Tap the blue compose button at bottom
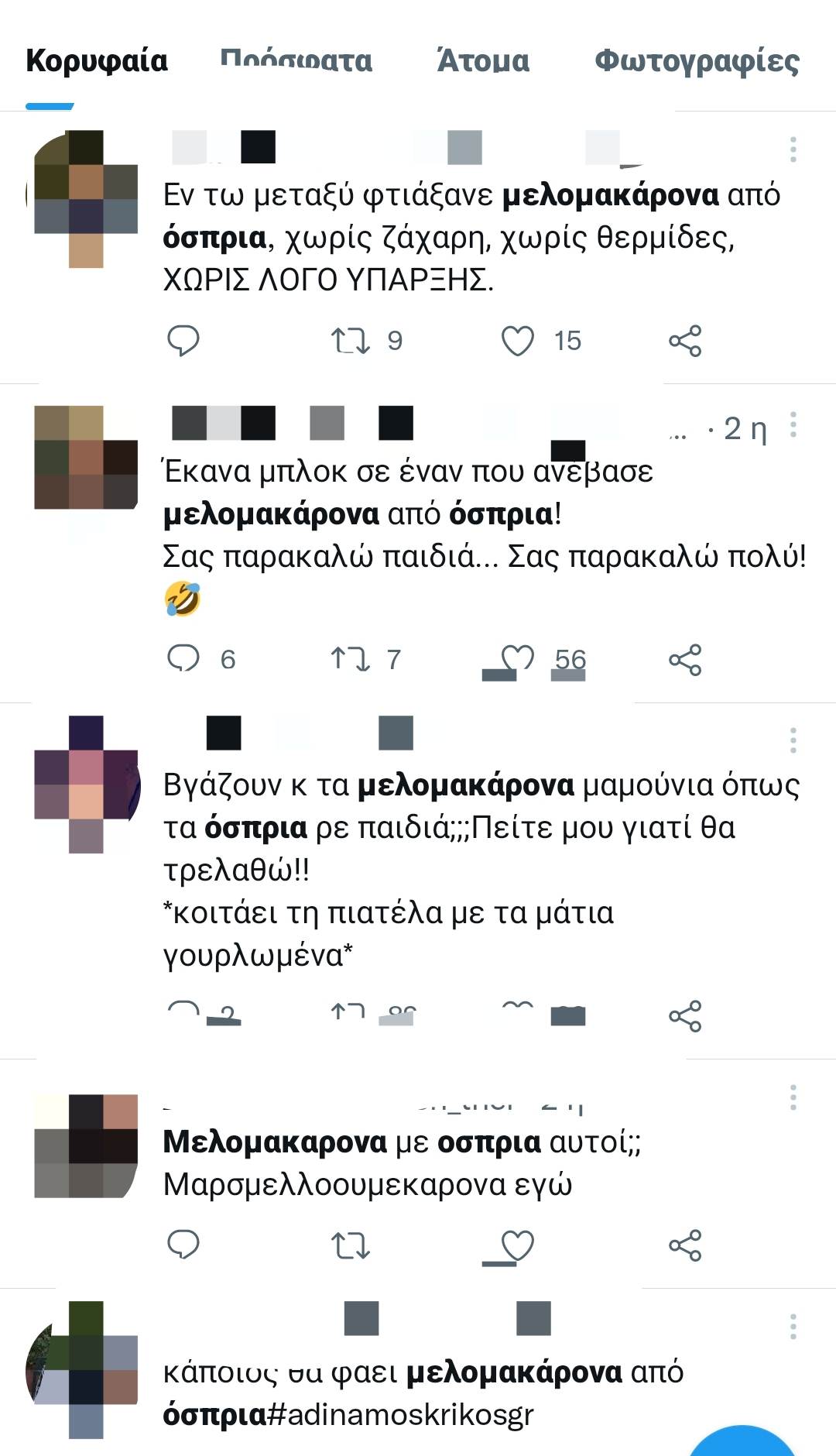The image size is (836, 1456). [742, 1443]
